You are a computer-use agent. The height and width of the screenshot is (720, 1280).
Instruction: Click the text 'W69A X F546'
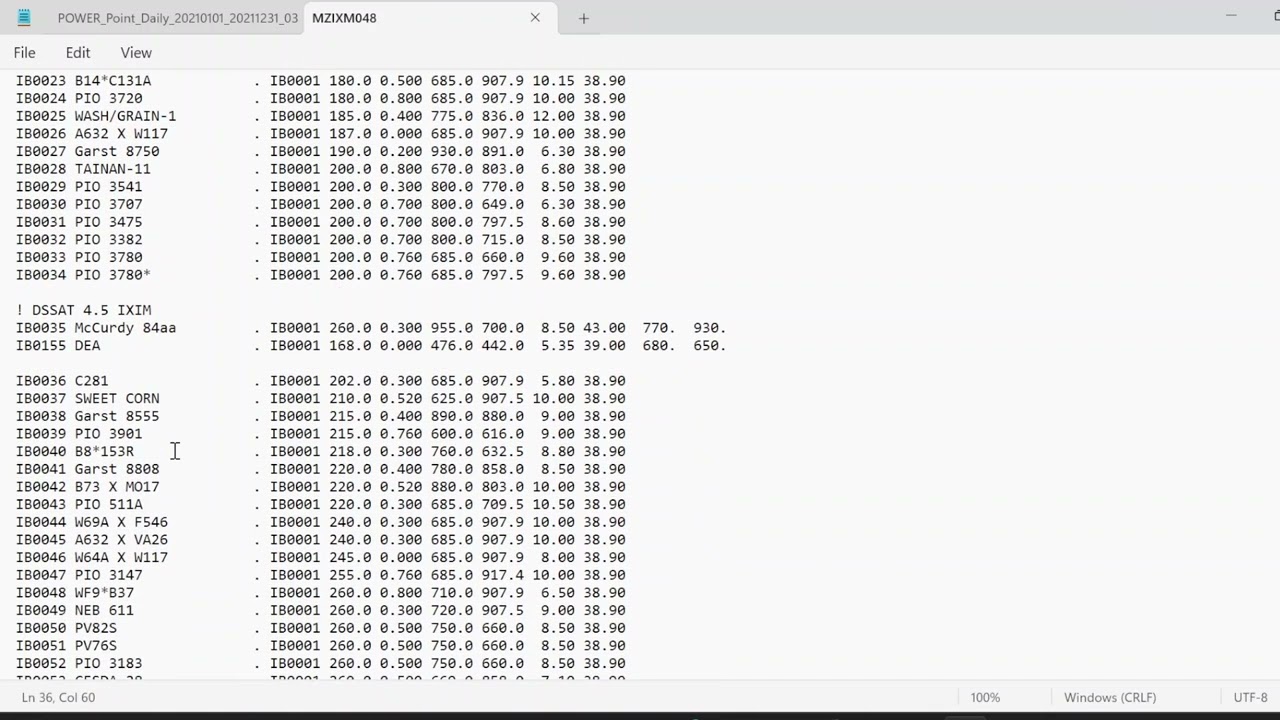pos(121,522)
